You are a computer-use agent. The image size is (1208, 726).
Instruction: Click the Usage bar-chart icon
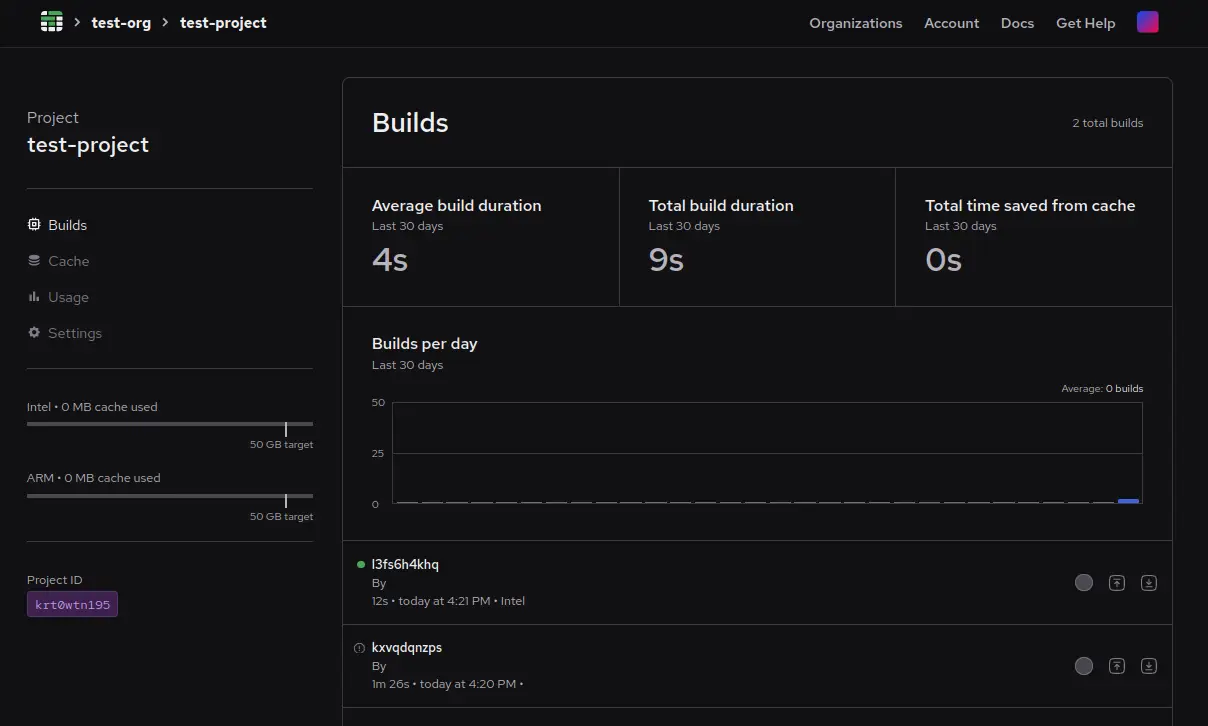tap(33, 297)
